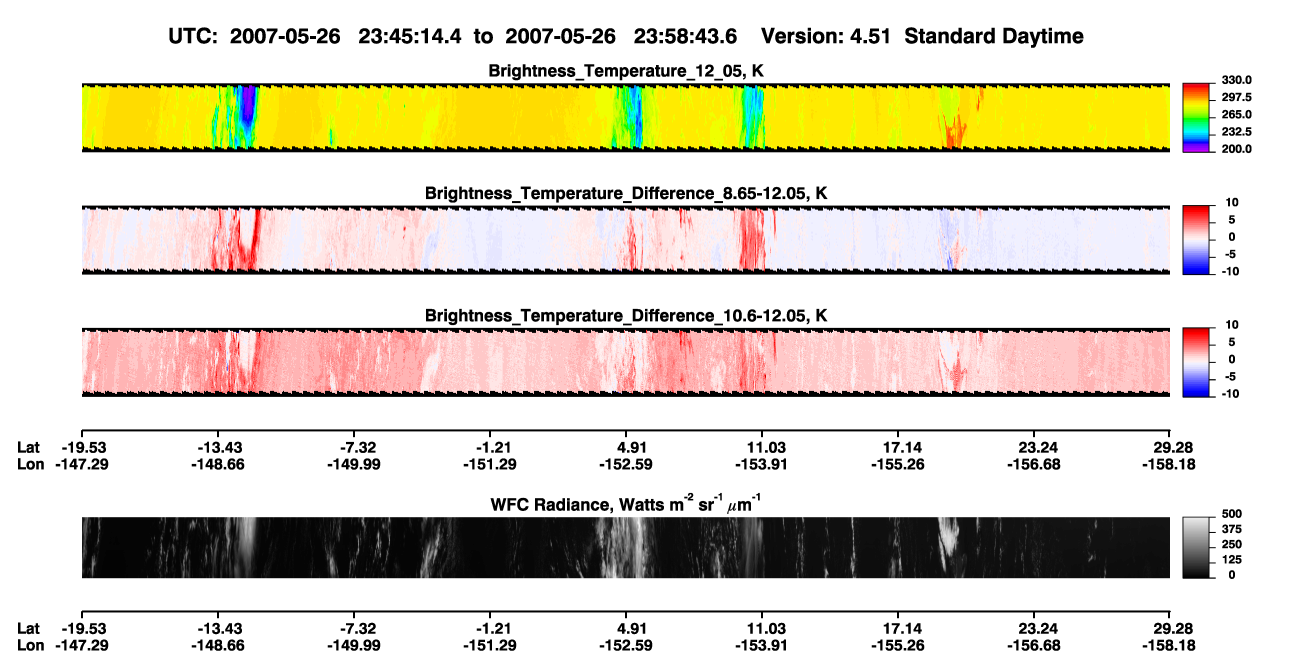
Task: Click Lon -156.68 on axis below 10.6-12.05 panel
Action: coord(1036,464)
